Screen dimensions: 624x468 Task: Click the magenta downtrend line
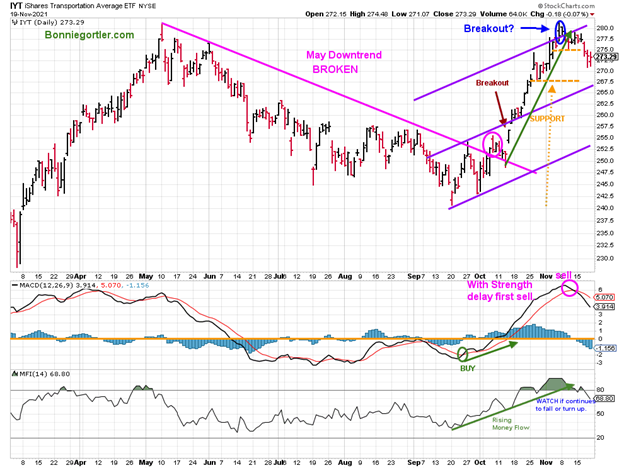(x=300, y=85)
